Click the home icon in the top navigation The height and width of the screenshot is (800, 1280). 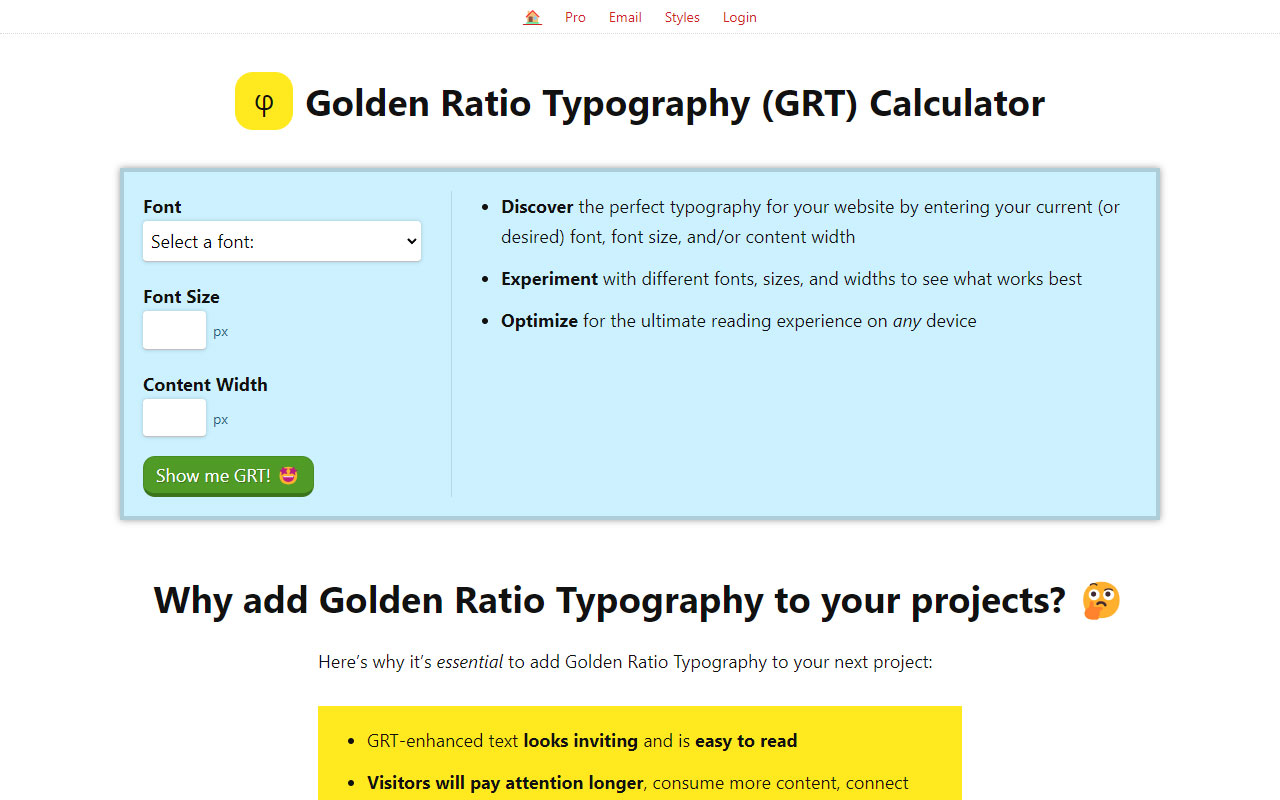pyautogui.click(x=532, y=16)
